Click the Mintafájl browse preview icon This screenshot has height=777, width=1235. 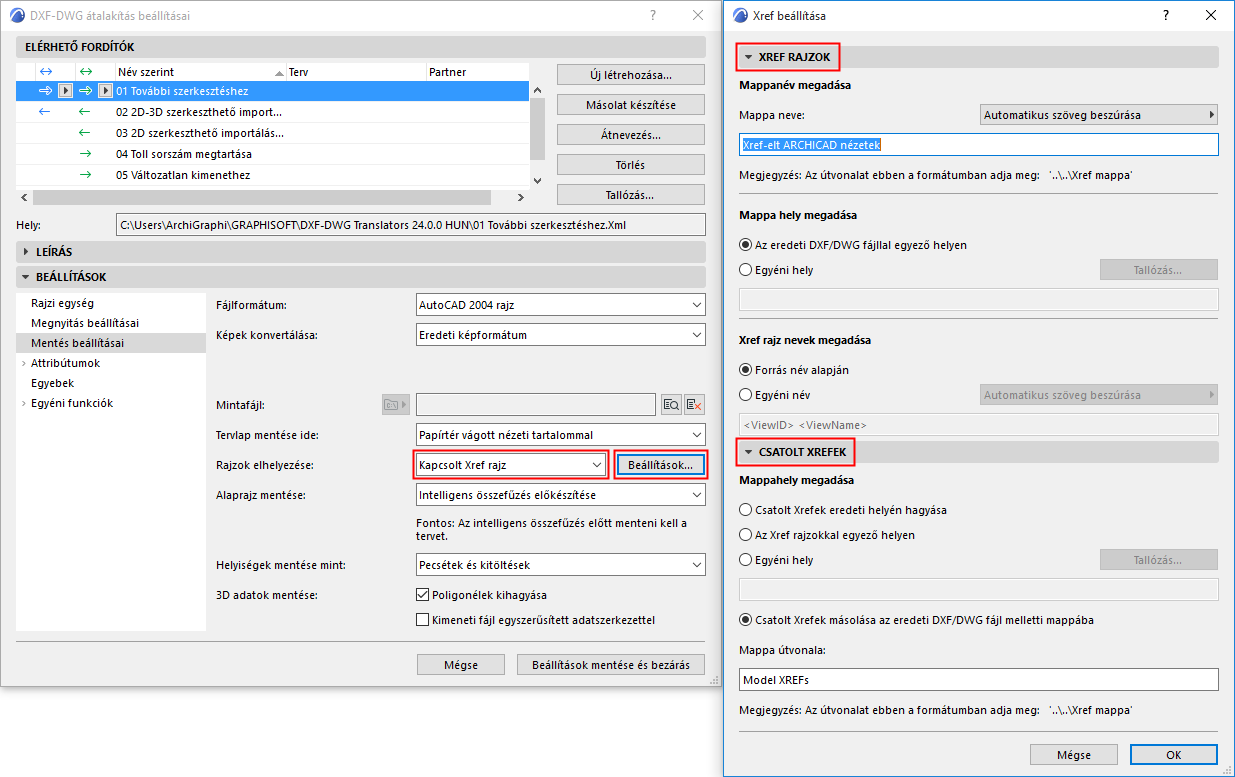pyautogui.click(x=671, y=404)
